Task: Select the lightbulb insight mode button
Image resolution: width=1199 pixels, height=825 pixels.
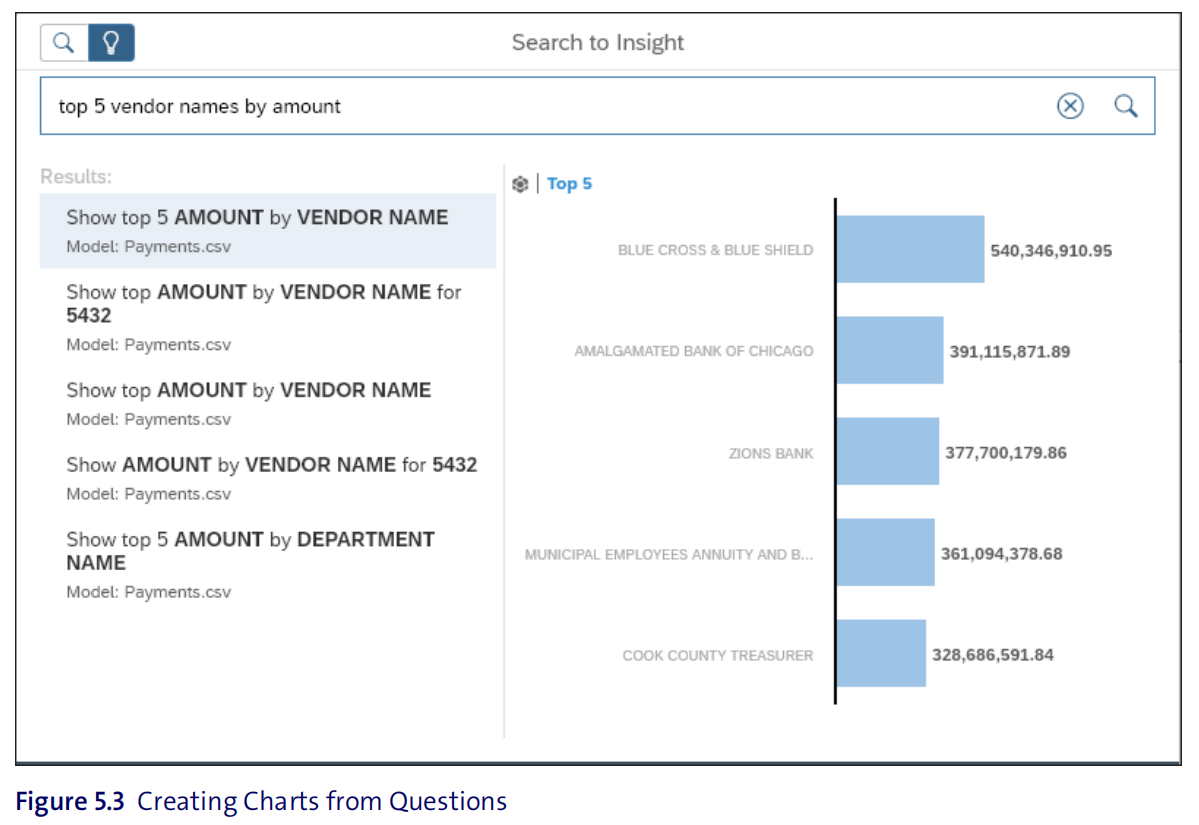Action: 112,43
